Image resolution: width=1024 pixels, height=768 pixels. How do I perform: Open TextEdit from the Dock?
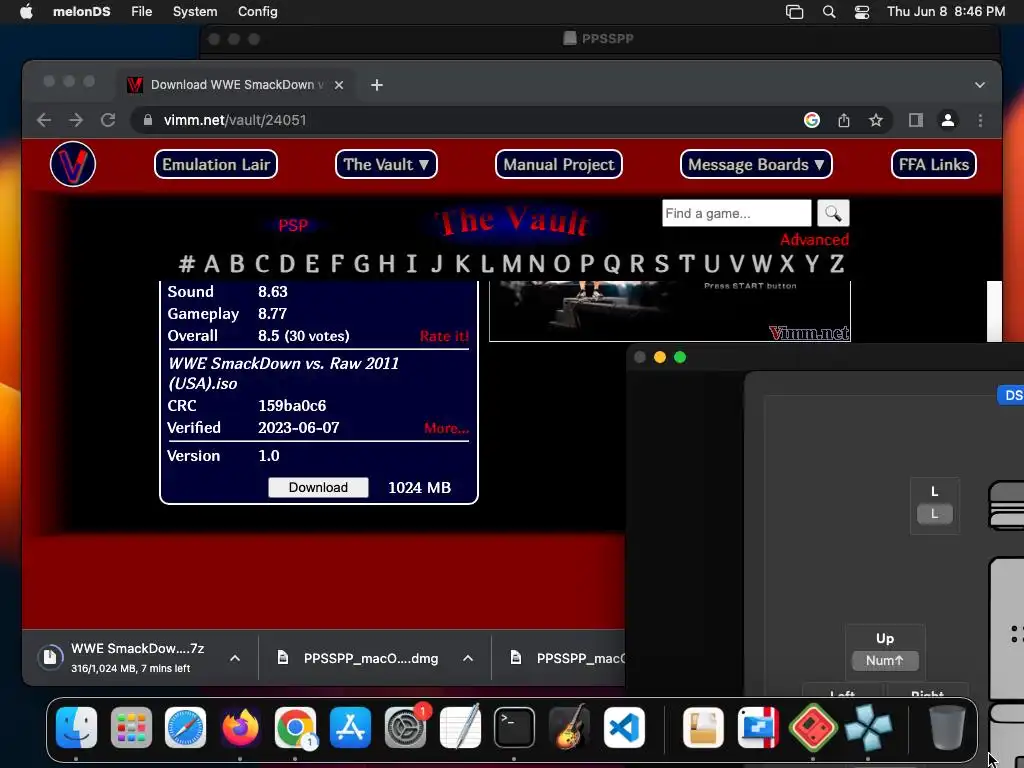coord(460,728)
